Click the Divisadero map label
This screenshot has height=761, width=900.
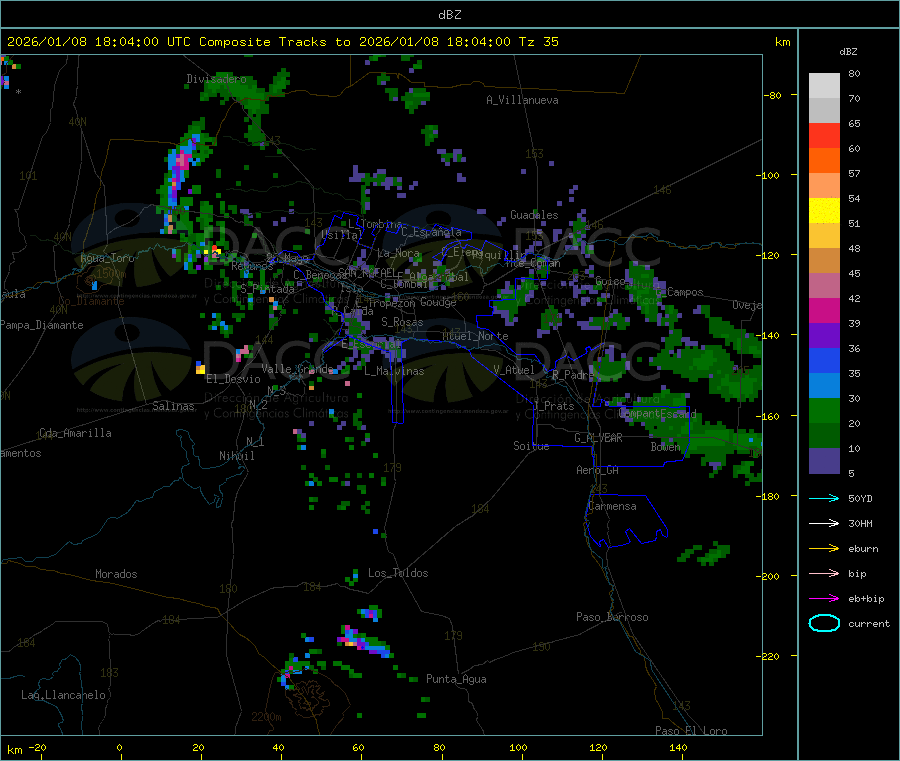click(216, 79)
